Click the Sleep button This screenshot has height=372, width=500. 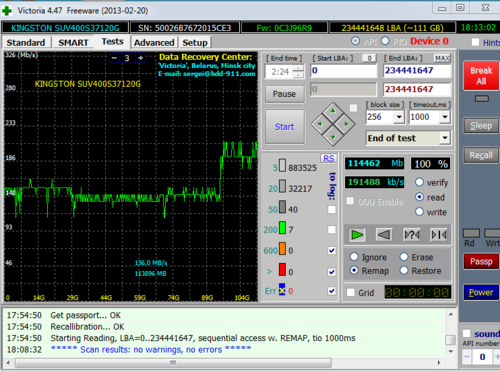pos(481,126)
